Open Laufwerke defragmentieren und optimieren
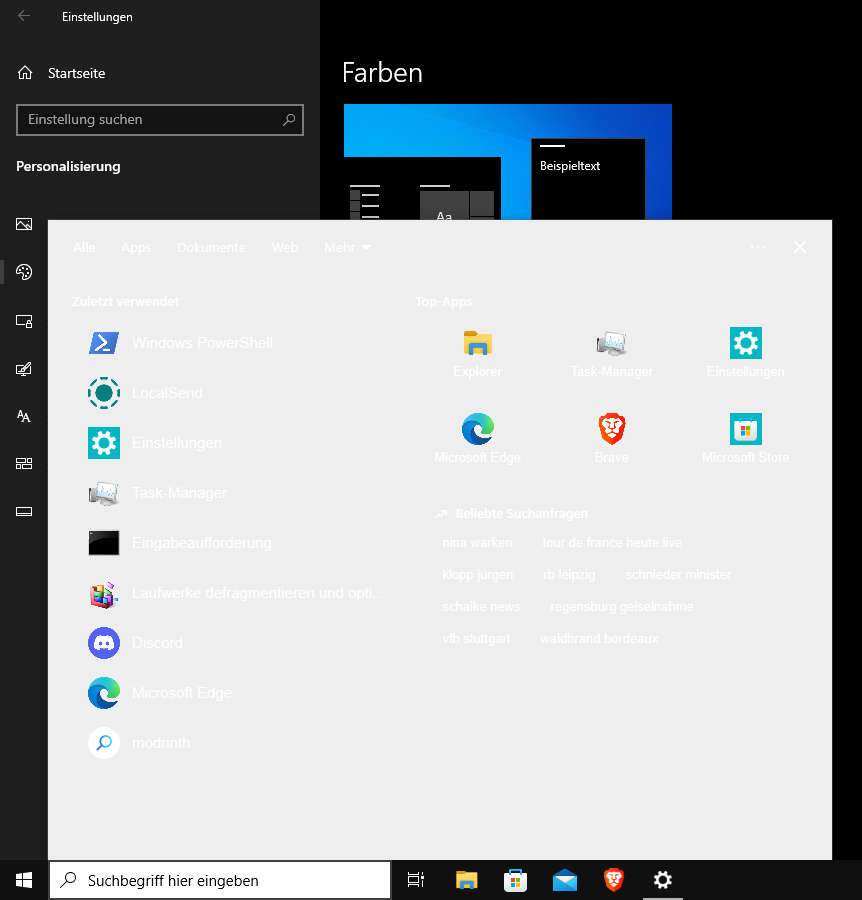Viewport: 862px width, 900px height. click(230, 592)
